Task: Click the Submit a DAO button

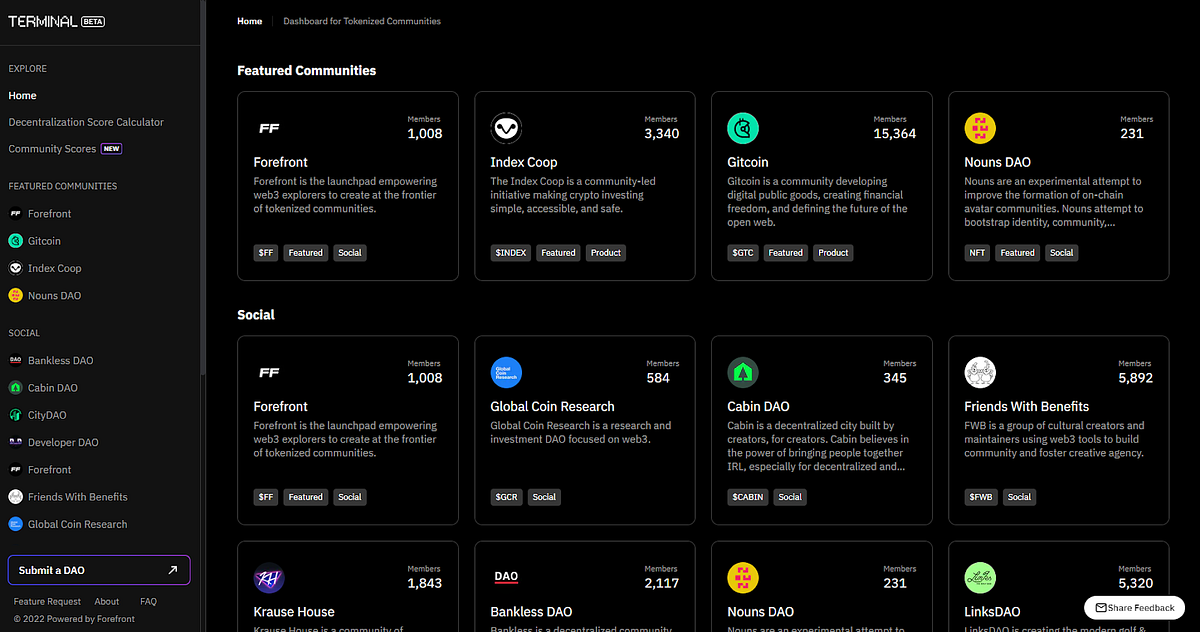Action: (x=98, y=569)
